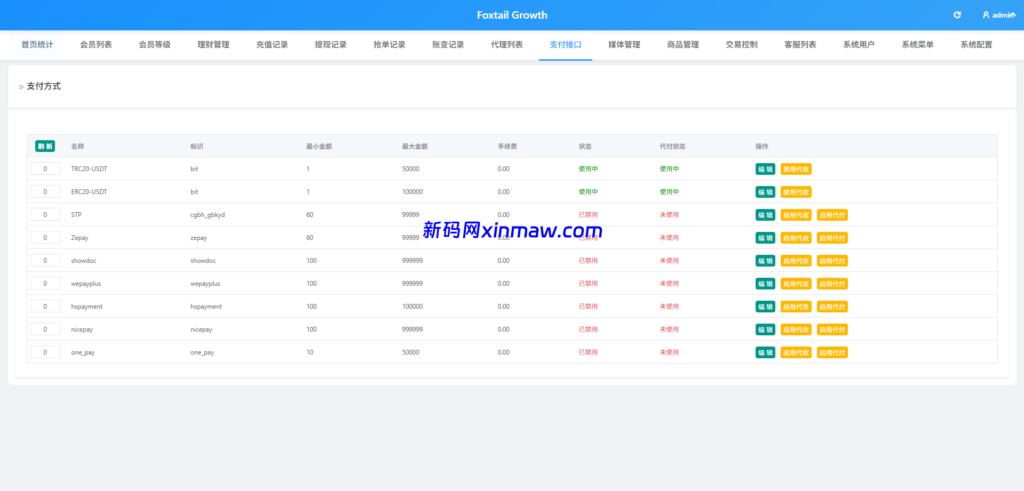Switch to the 会员列表 tab
The height and width of the screenshot is (491, 1024).
[96, 45]
